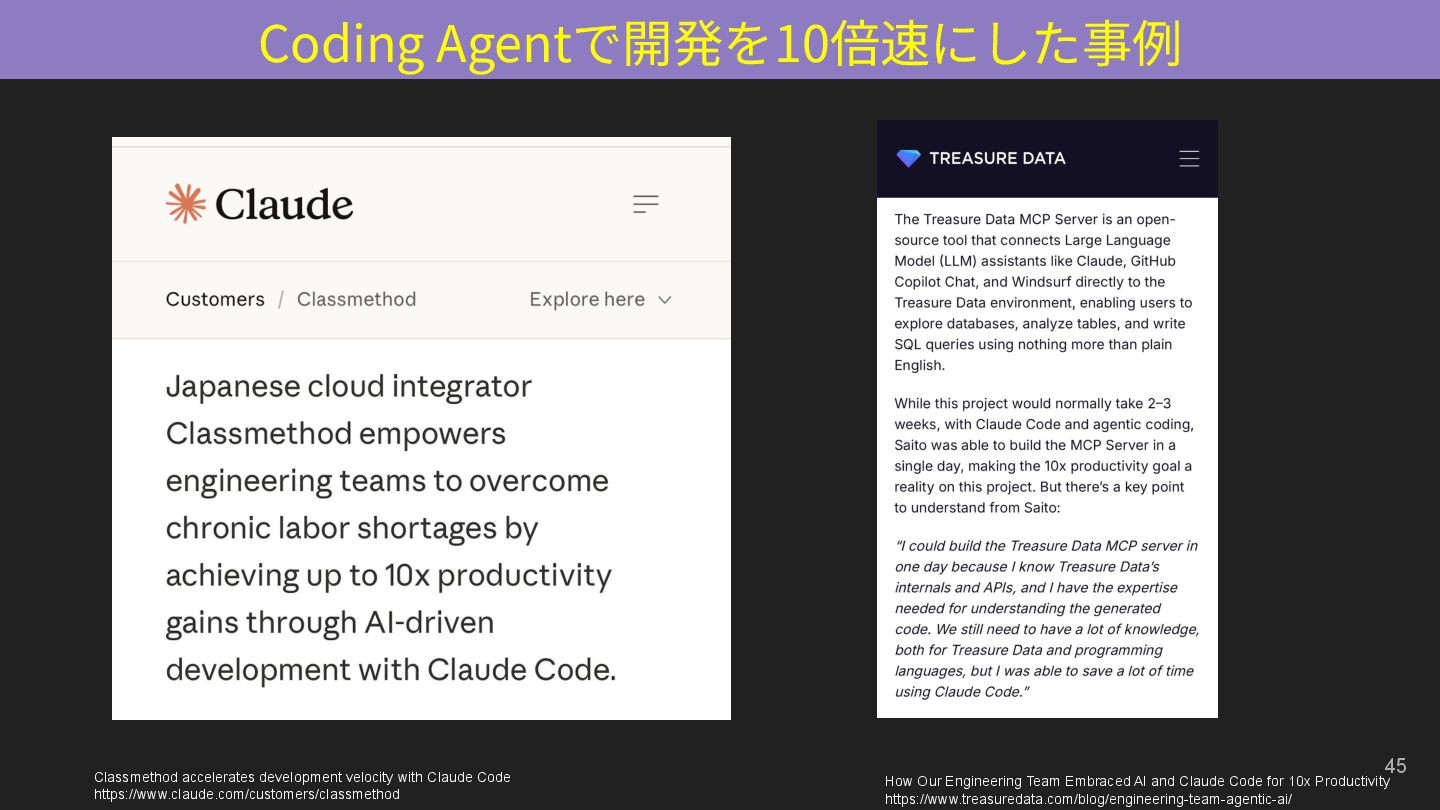Open the Claude page hamburger menu
1440x810 pixels.
(646, 204)
